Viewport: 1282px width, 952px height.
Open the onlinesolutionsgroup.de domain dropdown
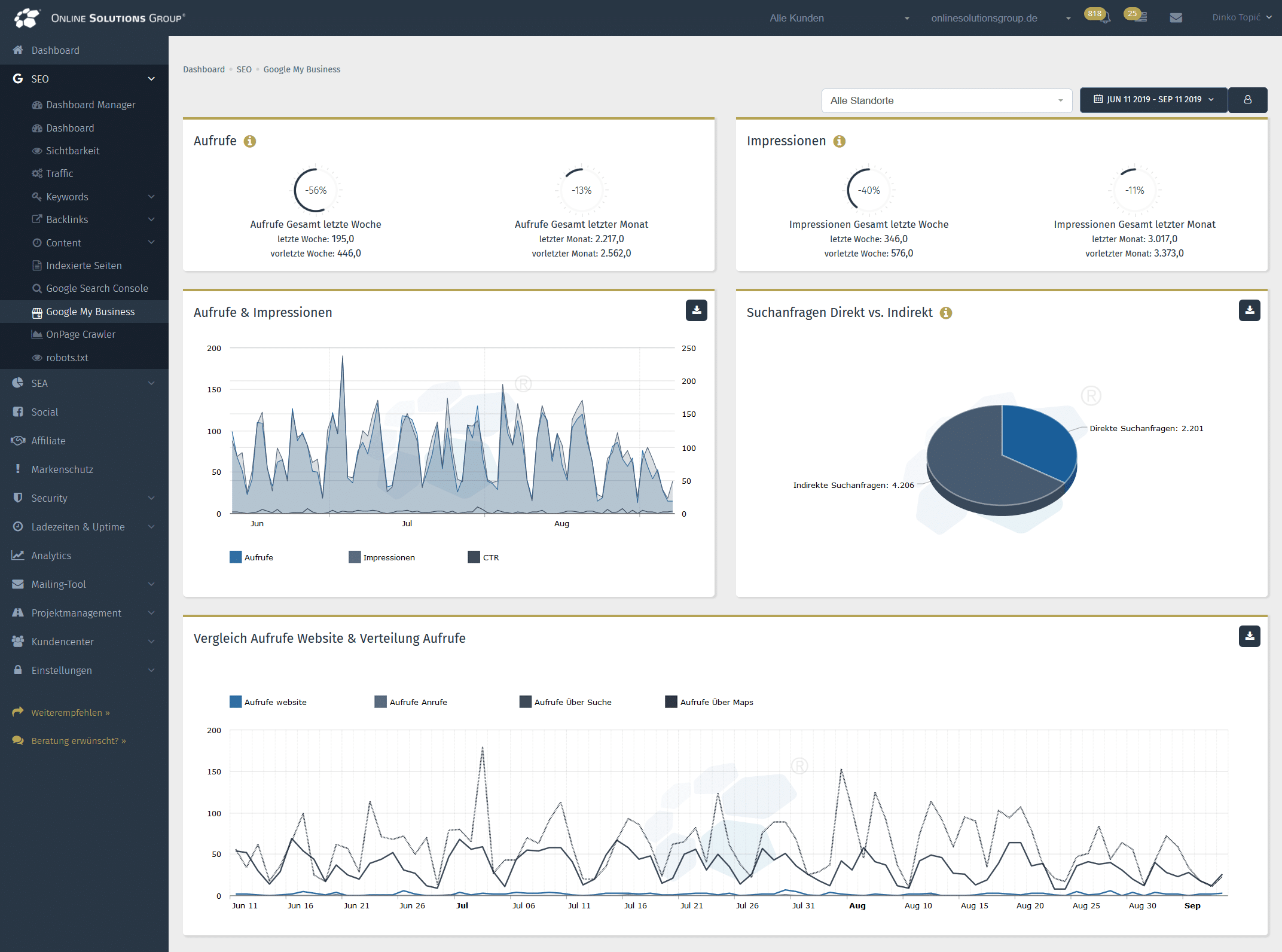tap(1001, 18)
